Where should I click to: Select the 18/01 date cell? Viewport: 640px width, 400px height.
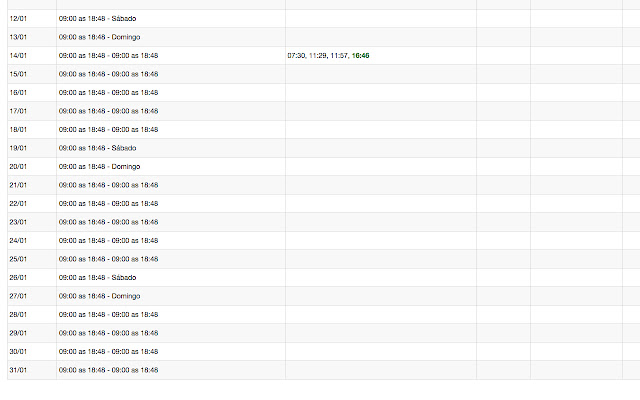17,130
